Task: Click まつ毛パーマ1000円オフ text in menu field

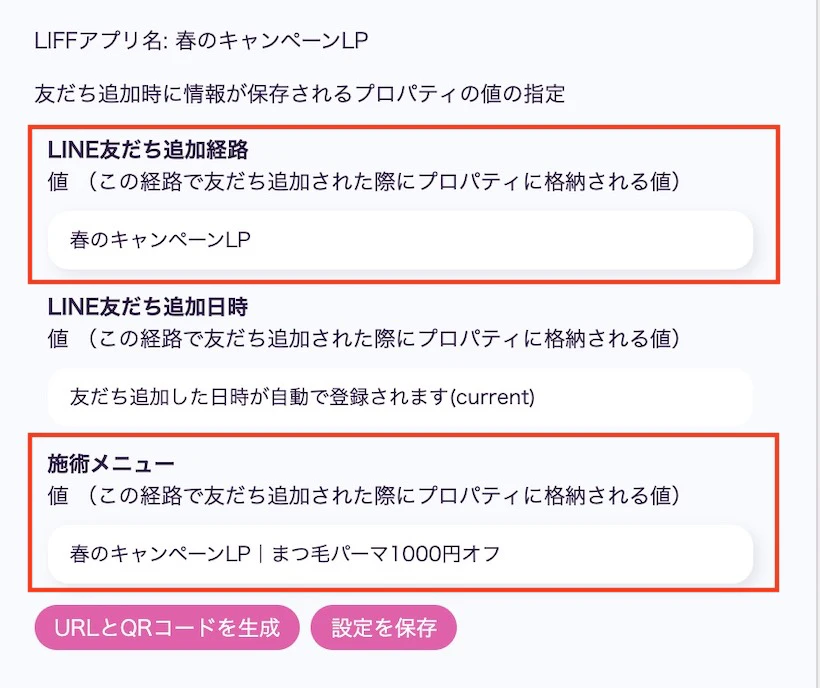Action: point(386,554)
